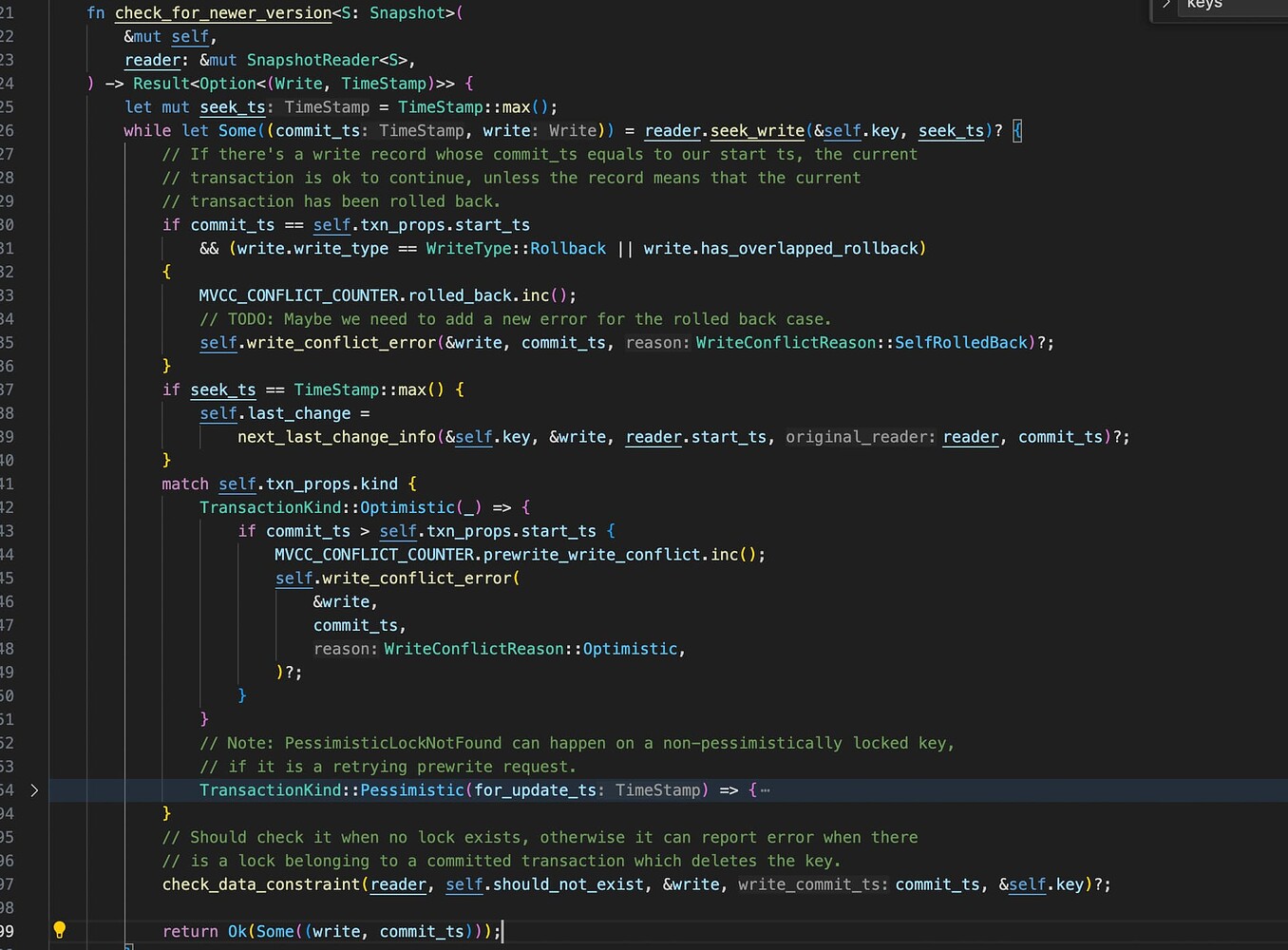Click the next_last_change_info function call

point(336,437)
